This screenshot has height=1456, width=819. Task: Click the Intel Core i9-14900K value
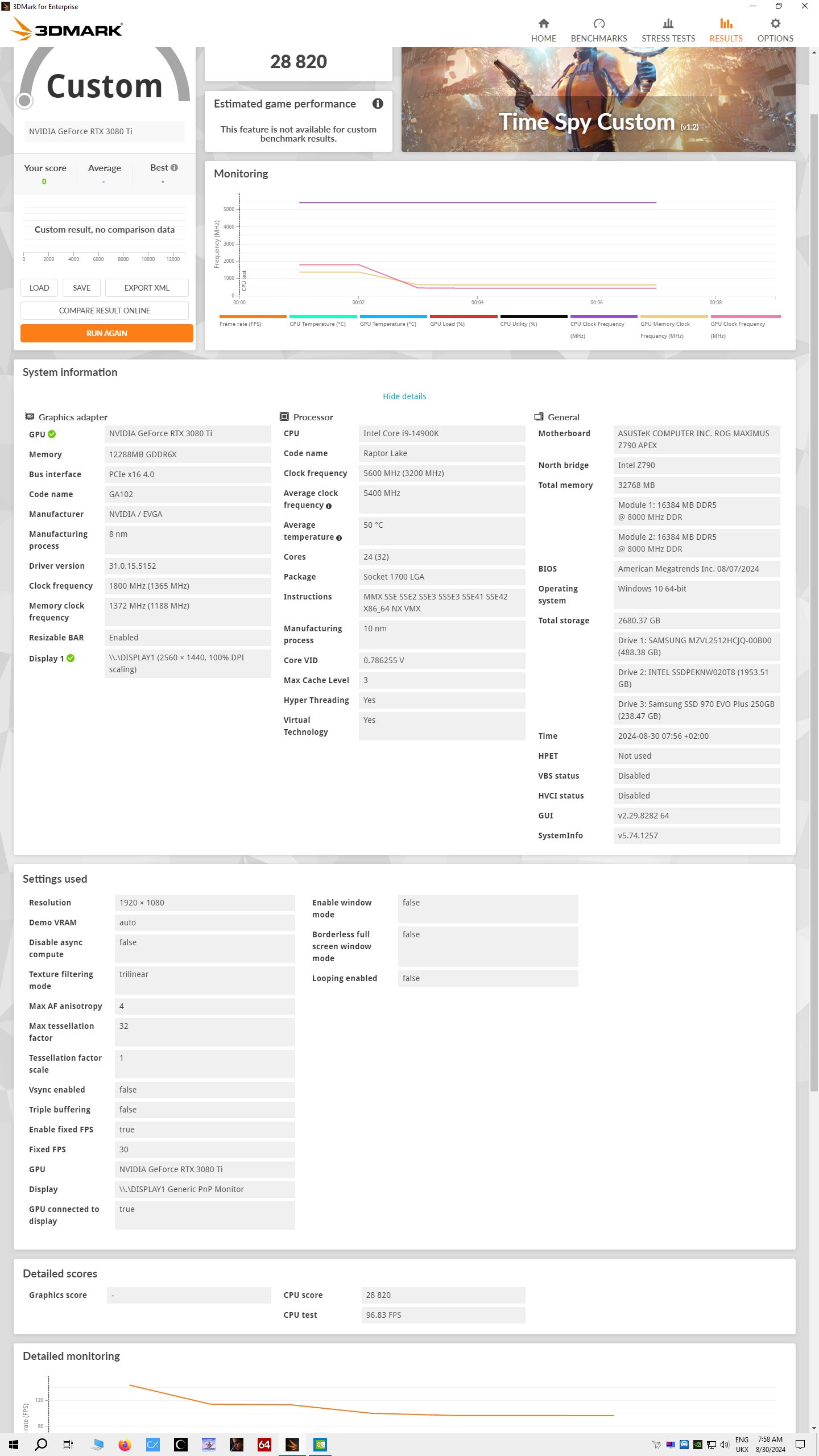pyautogui.click(x=442, y=433)
